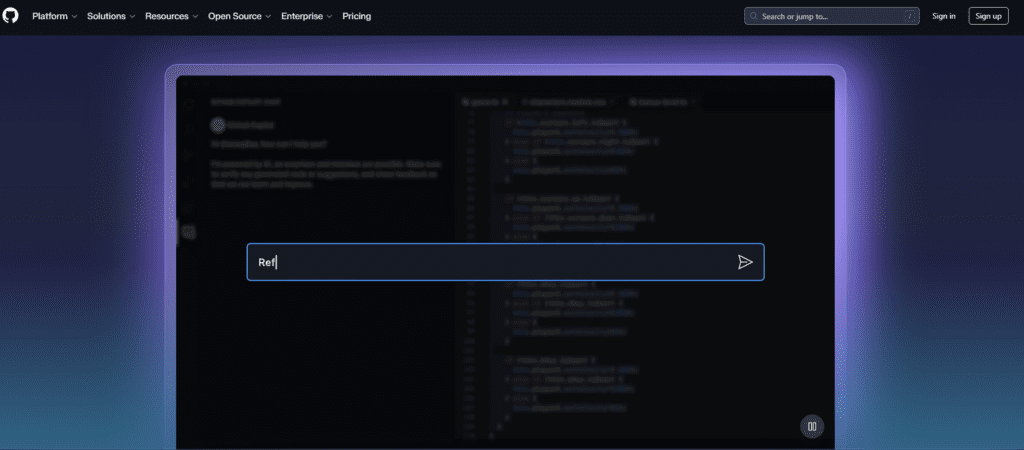The image size is (1024, 450).
Task: Click the magnifier icon in the search box
Action: 754,17
